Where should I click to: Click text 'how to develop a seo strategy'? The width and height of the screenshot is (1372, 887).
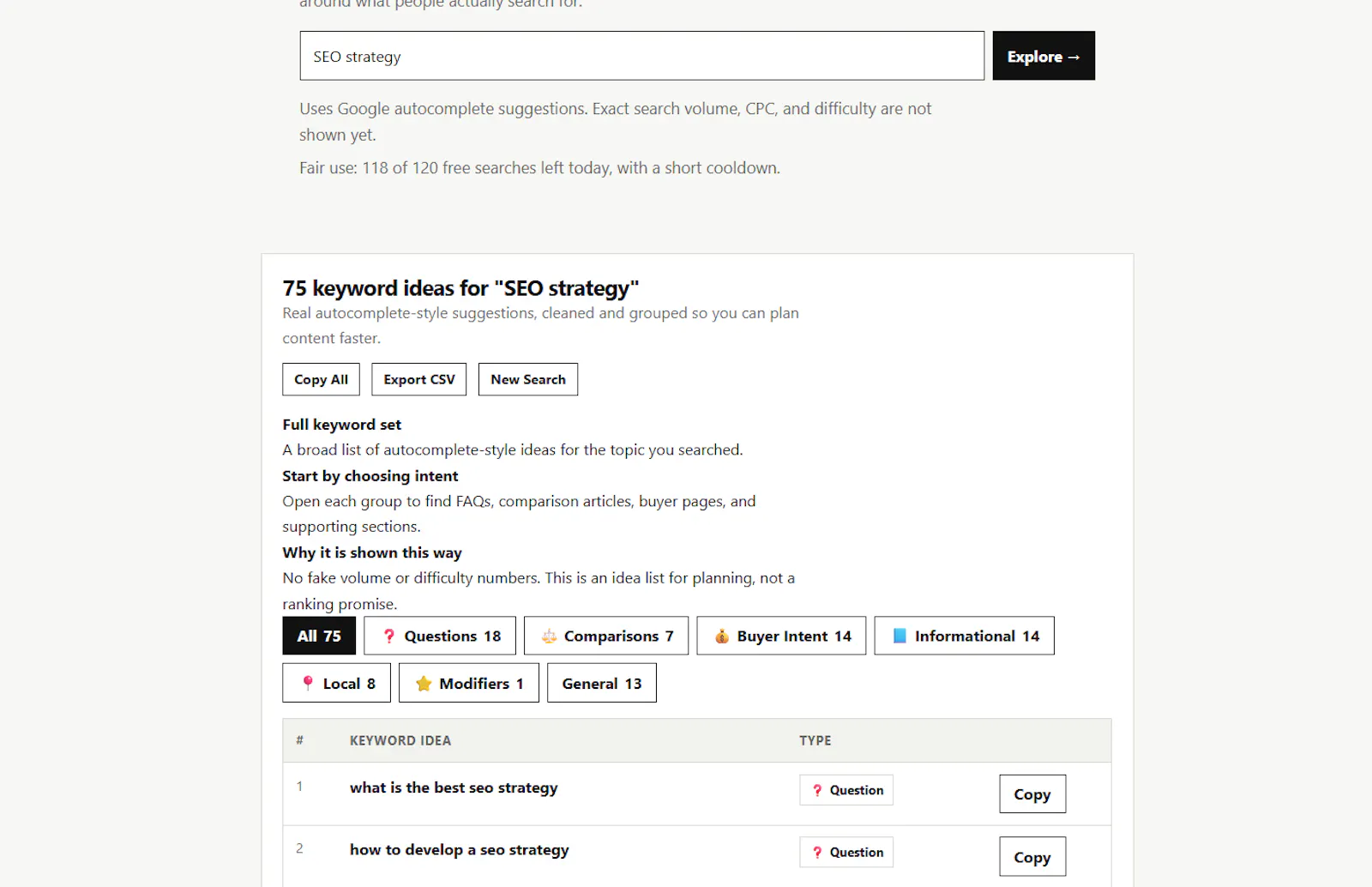[460, 850]
